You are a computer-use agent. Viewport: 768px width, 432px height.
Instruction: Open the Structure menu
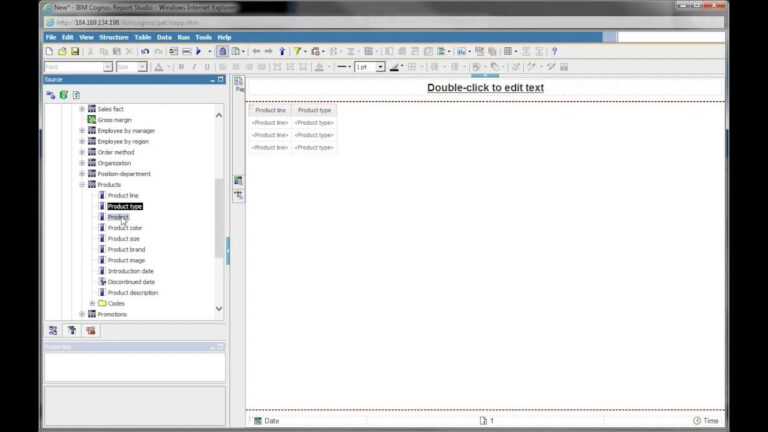click(114, 37)
